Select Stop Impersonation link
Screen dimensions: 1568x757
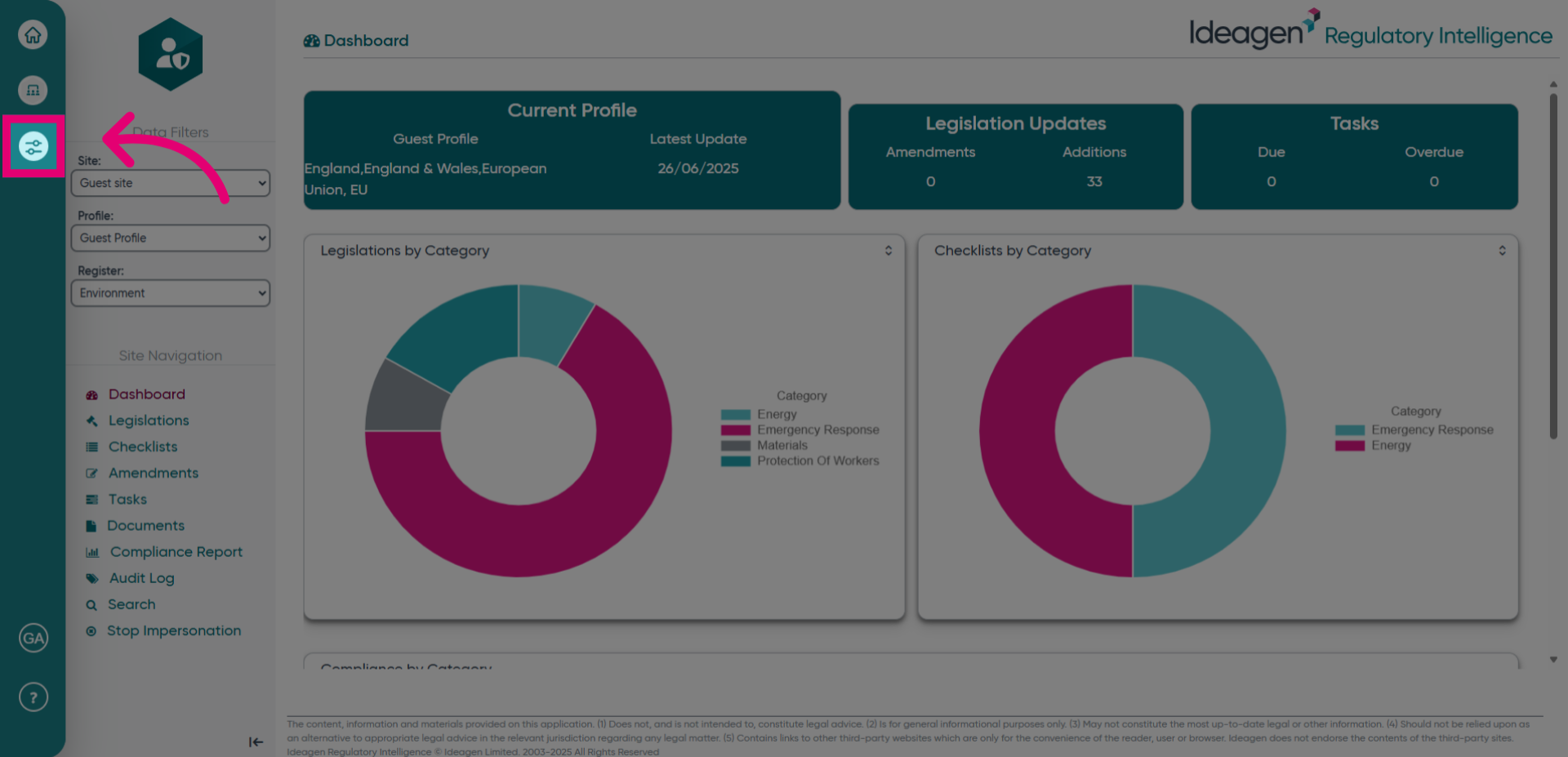pos(174,630)
